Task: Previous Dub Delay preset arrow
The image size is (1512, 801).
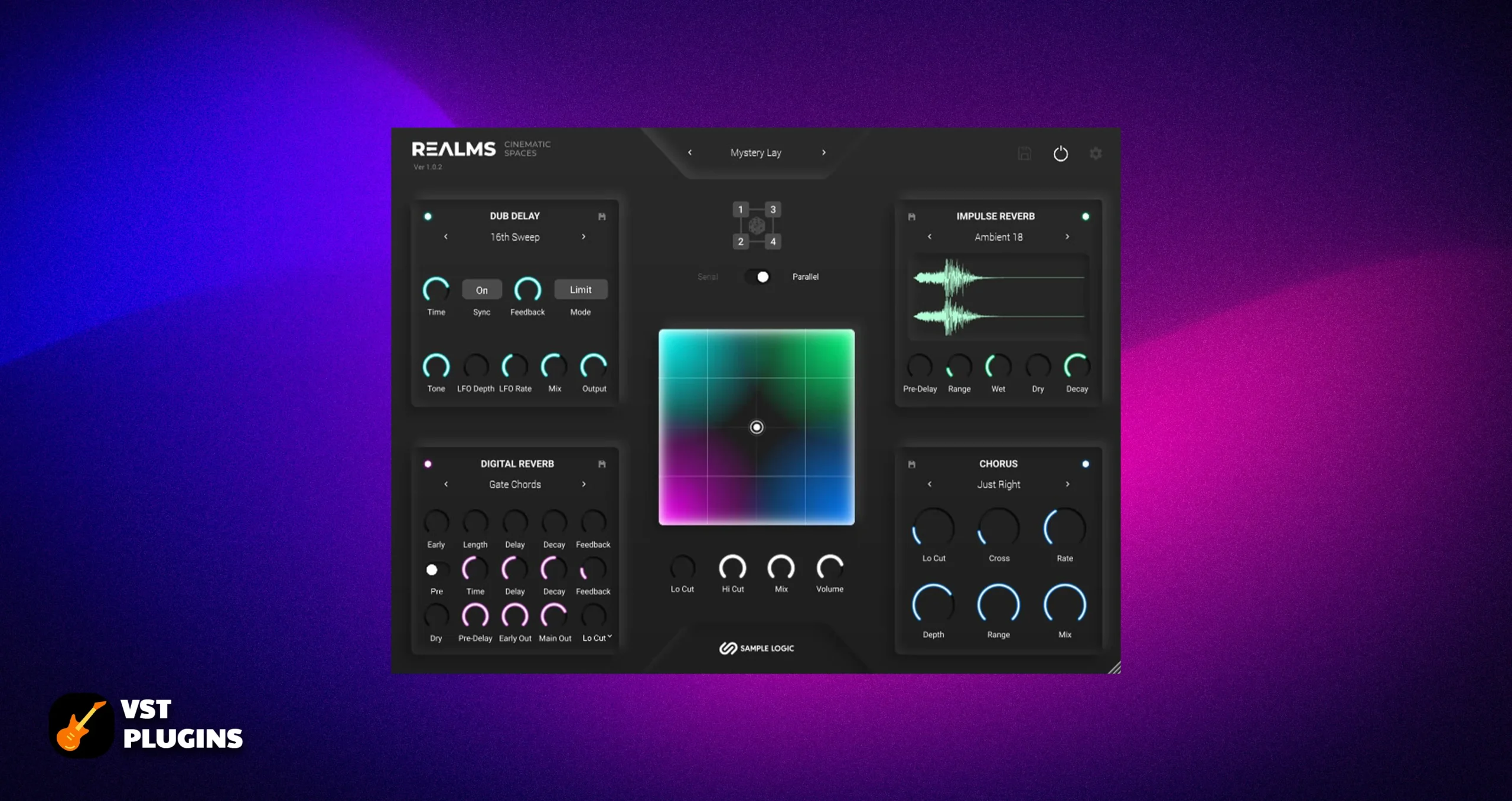Action: [x=446, y=237]
